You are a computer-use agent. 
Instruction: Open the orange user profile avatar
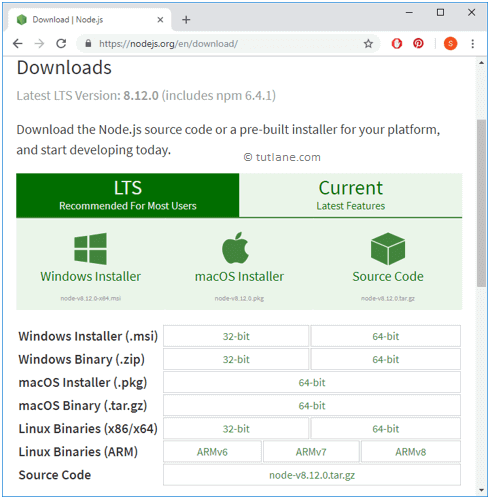450,43
